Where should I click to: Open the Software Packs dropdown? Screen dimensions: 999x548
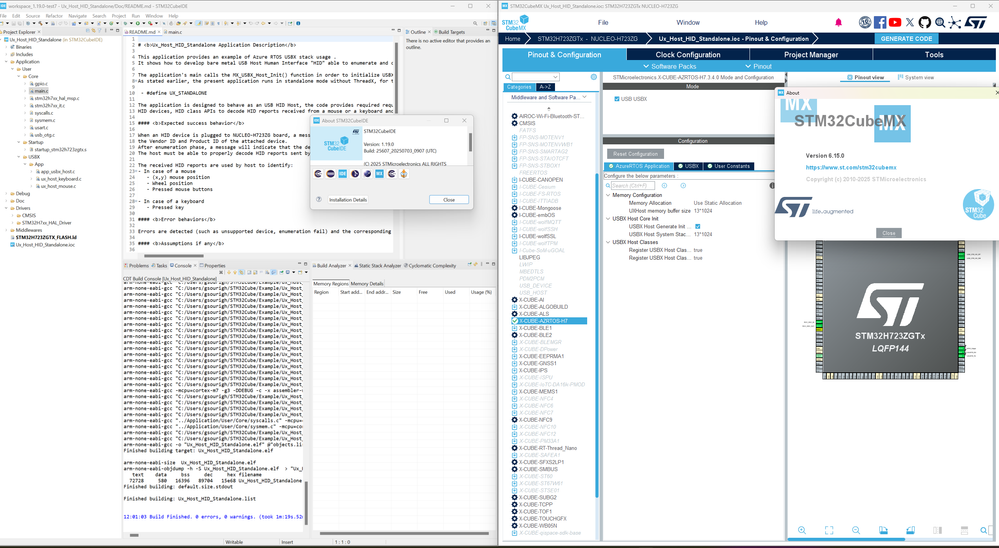click(670, 66)
